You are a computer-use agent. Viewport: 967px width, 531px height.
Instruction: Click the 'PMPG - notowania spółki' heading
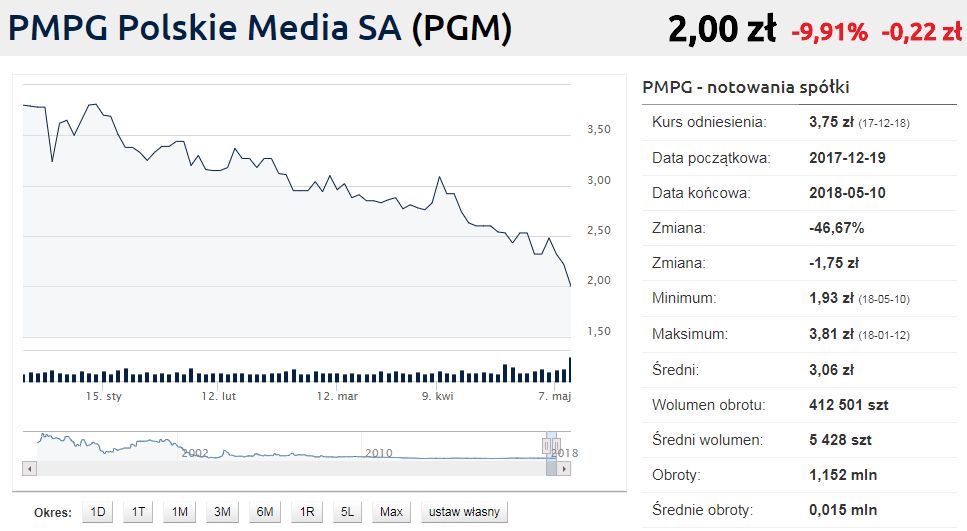pos(746,88)
